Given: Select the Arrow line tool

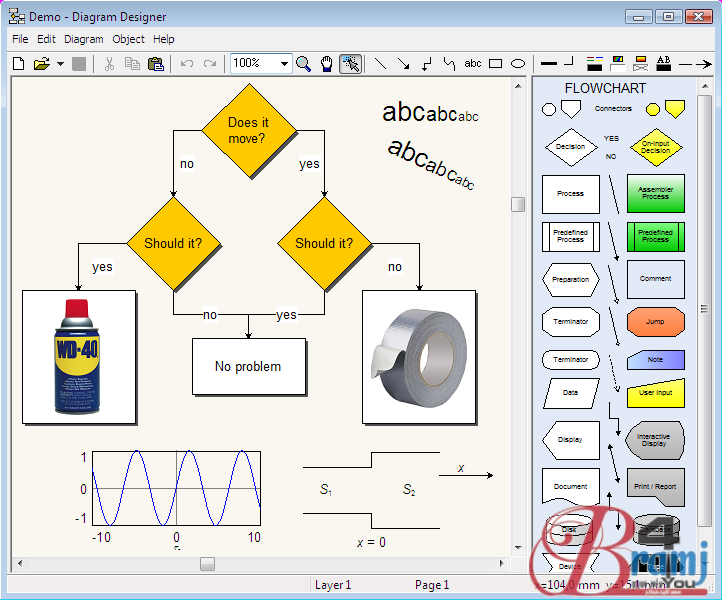Looking at the screenshot, I should pyautogui.click(x=403, y=64).
